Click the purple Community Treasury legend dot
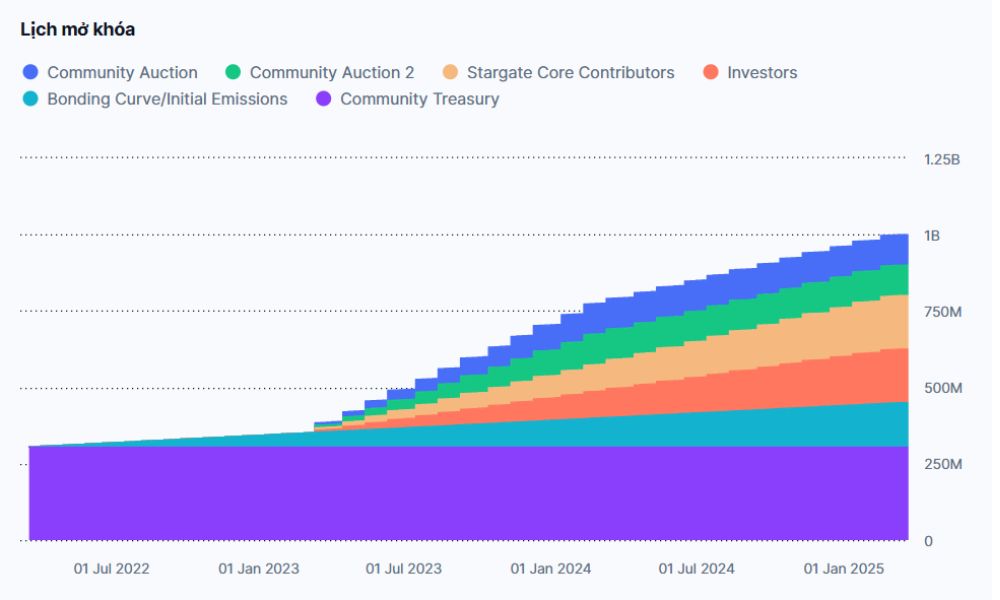Image resolution: width=1000 pixels, height=600 pixels. click(x=323, y=99)
